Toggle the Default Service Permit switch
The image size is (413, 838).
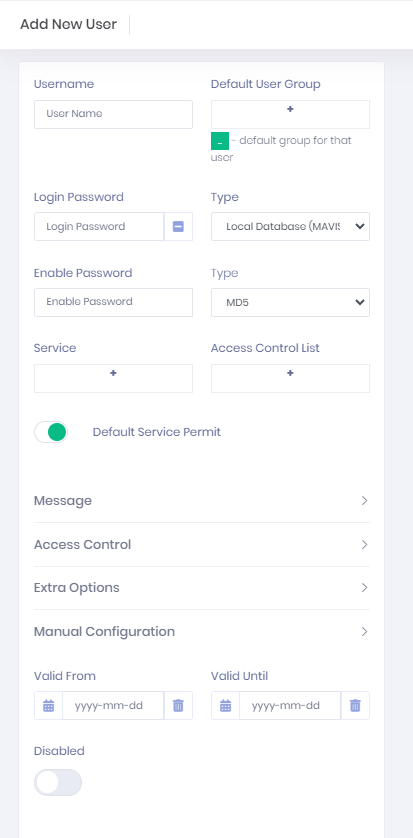(51, 432)
